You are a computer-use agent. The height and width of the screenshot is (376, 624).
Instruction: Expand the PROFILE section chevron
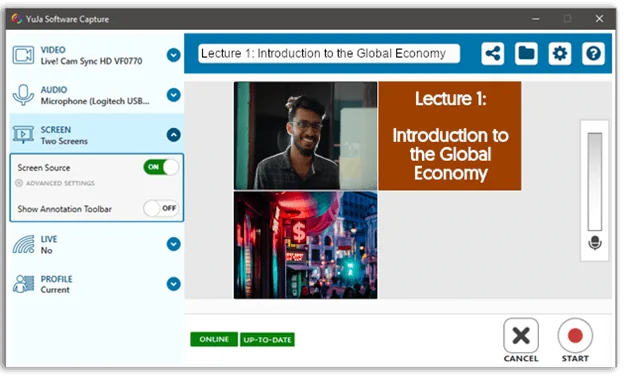[174, 285]
